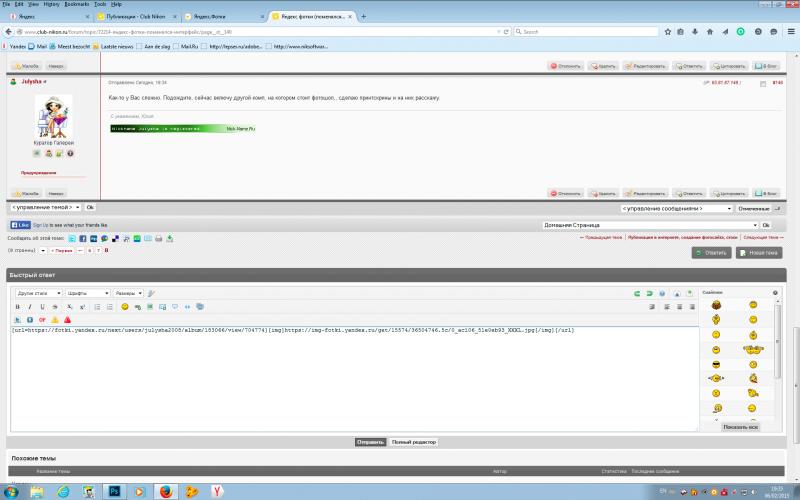Download this topic with the green arrow icon

[x=169, y=238]
